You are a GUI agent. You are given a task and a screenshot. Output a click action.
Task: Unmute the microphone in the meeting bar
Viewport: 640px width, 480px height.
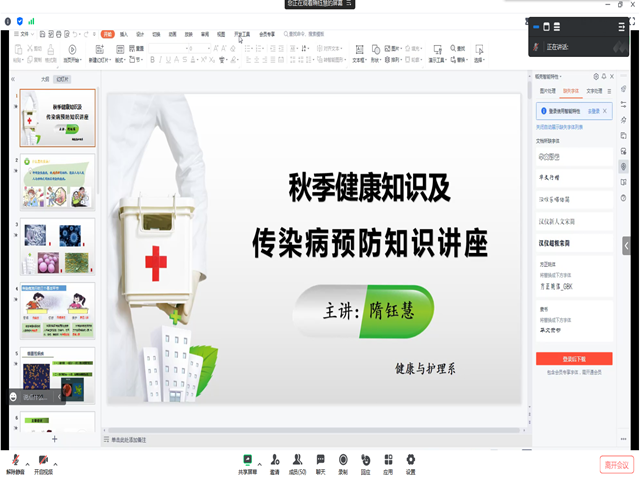click(x=16, y=461)
